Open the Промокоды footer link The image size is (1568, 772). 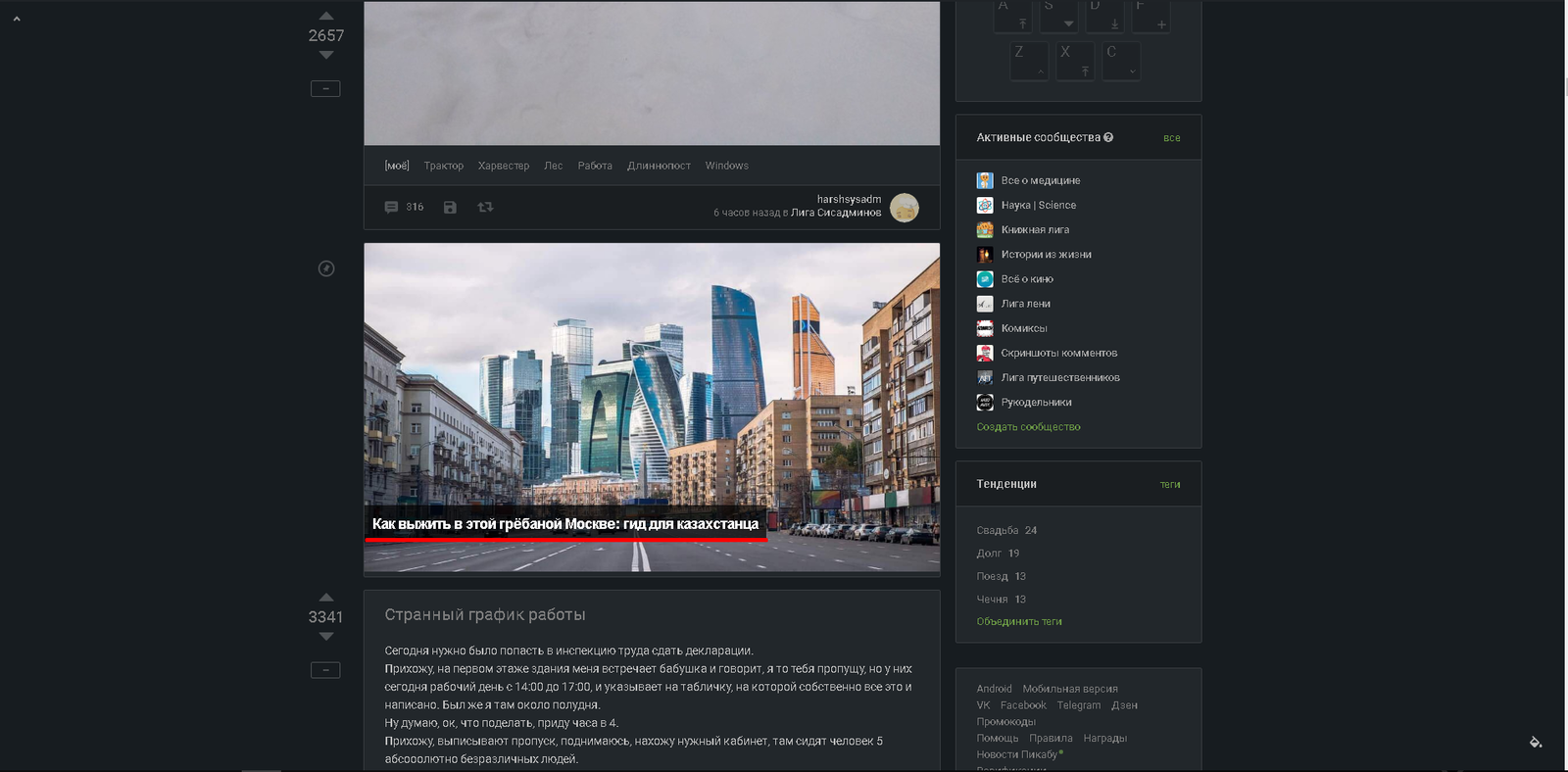tap(1005, 722)
